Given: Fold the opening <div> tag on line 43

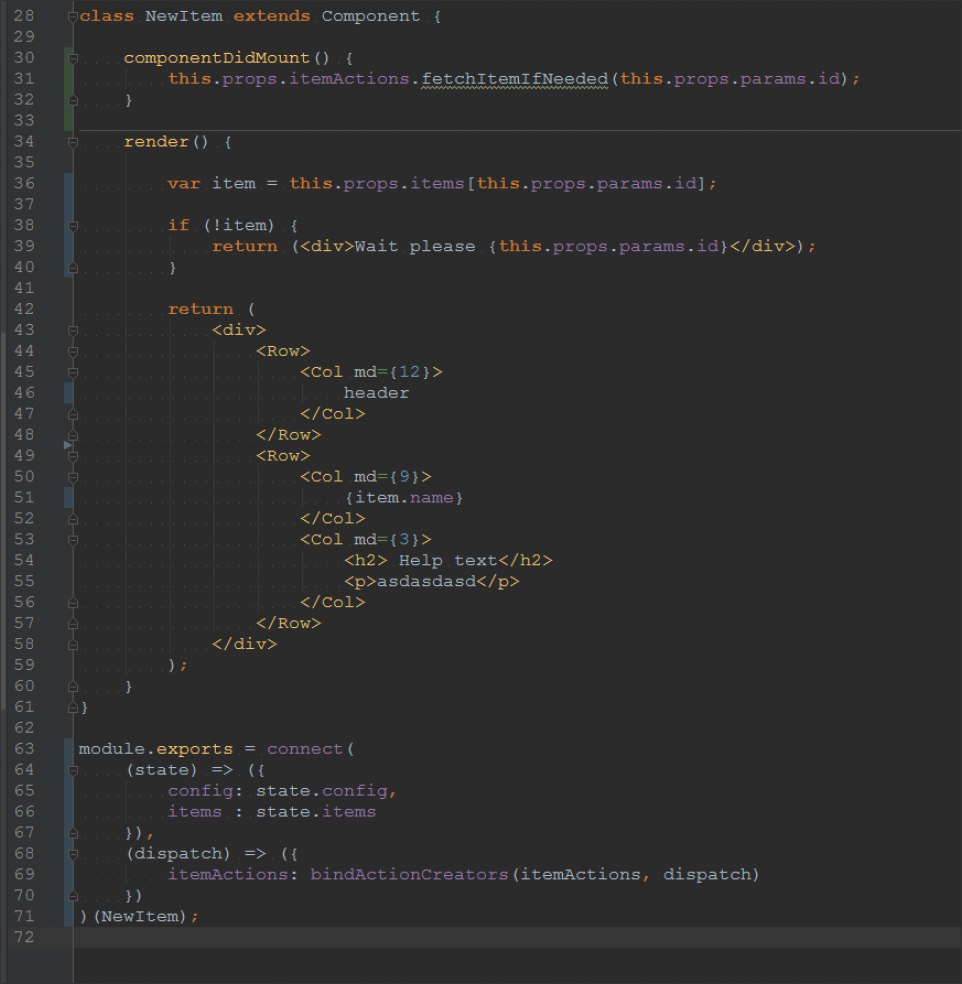Looking at the screenshot, I should pyautogui.click(x=73, y=331).
